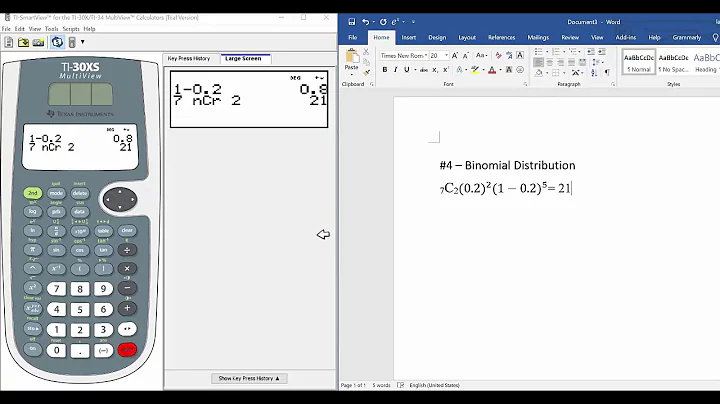The width and height of the screenshot is (720, 404).
Task: Toggle Align Left paragraph alignment
Action: [x=538, y=62]
